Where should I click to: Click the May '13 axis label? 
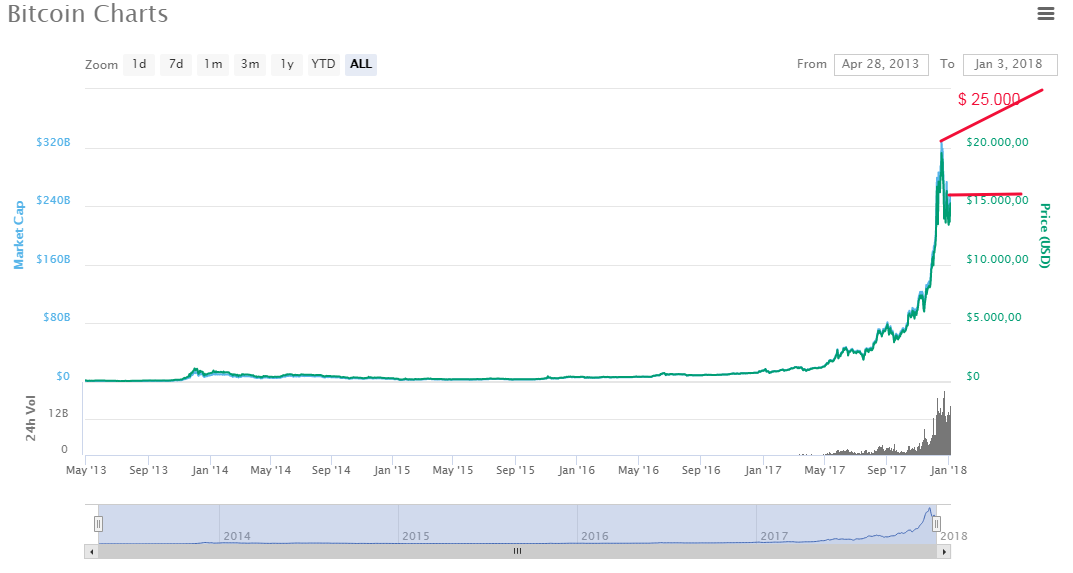tap(86, 470)
